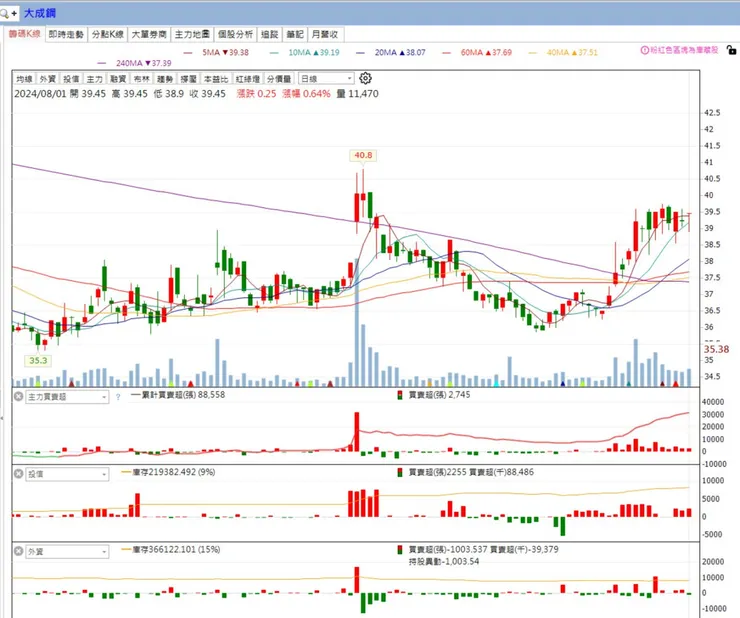Click the 粉紅色區塊為庫藏股 notice text
Image resolution: width=740 pixels, height=618 pixels.
pos(684,50)
